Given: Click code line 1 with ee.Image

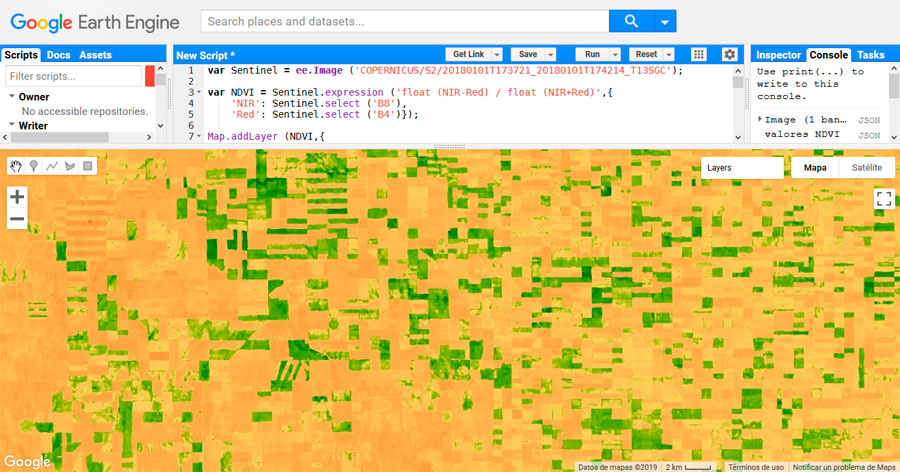Looking at the screenshot, I should pos(445,70).
